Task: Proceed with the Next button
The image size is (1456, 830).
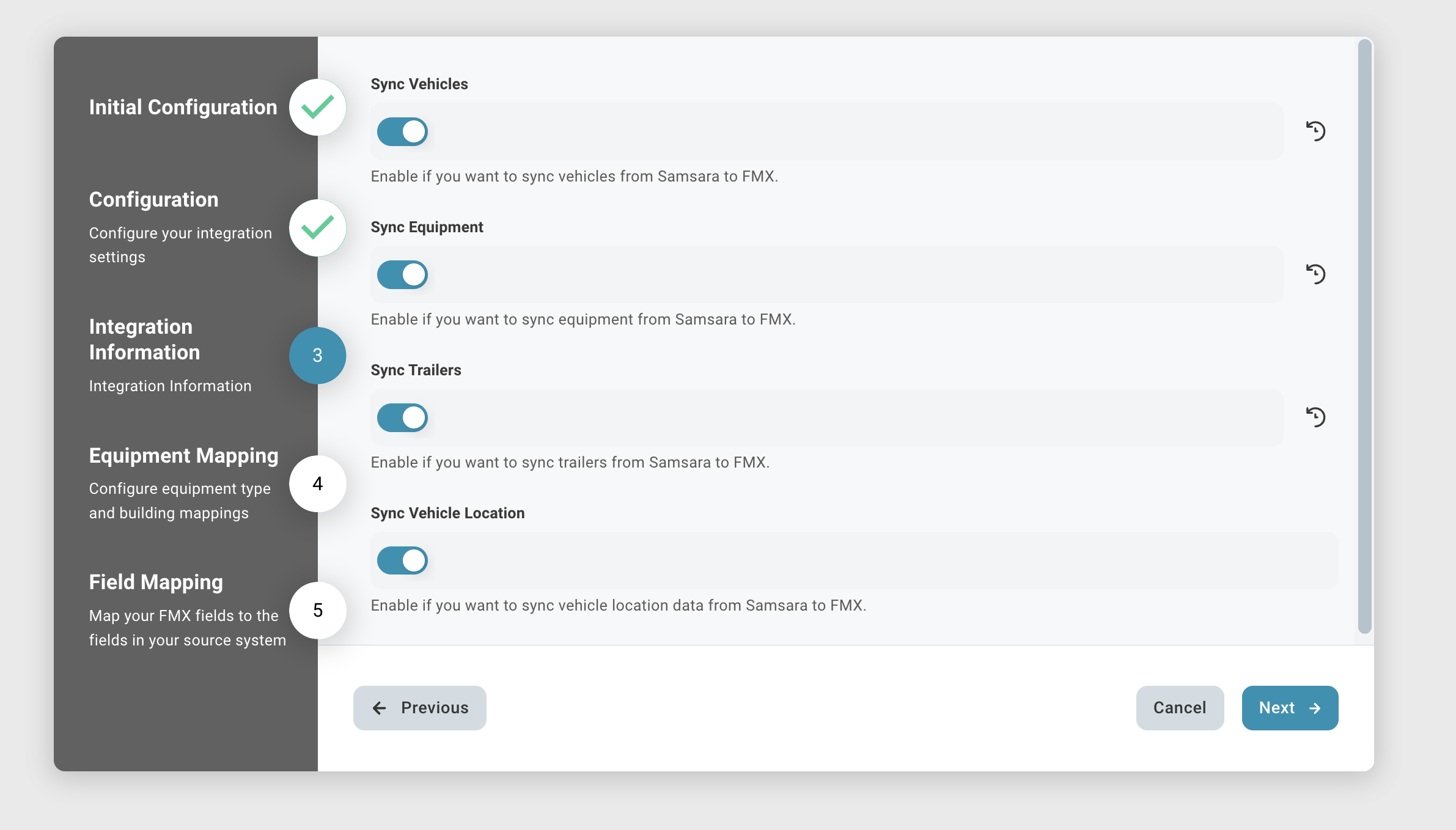Action: [x=1290, y=708]
